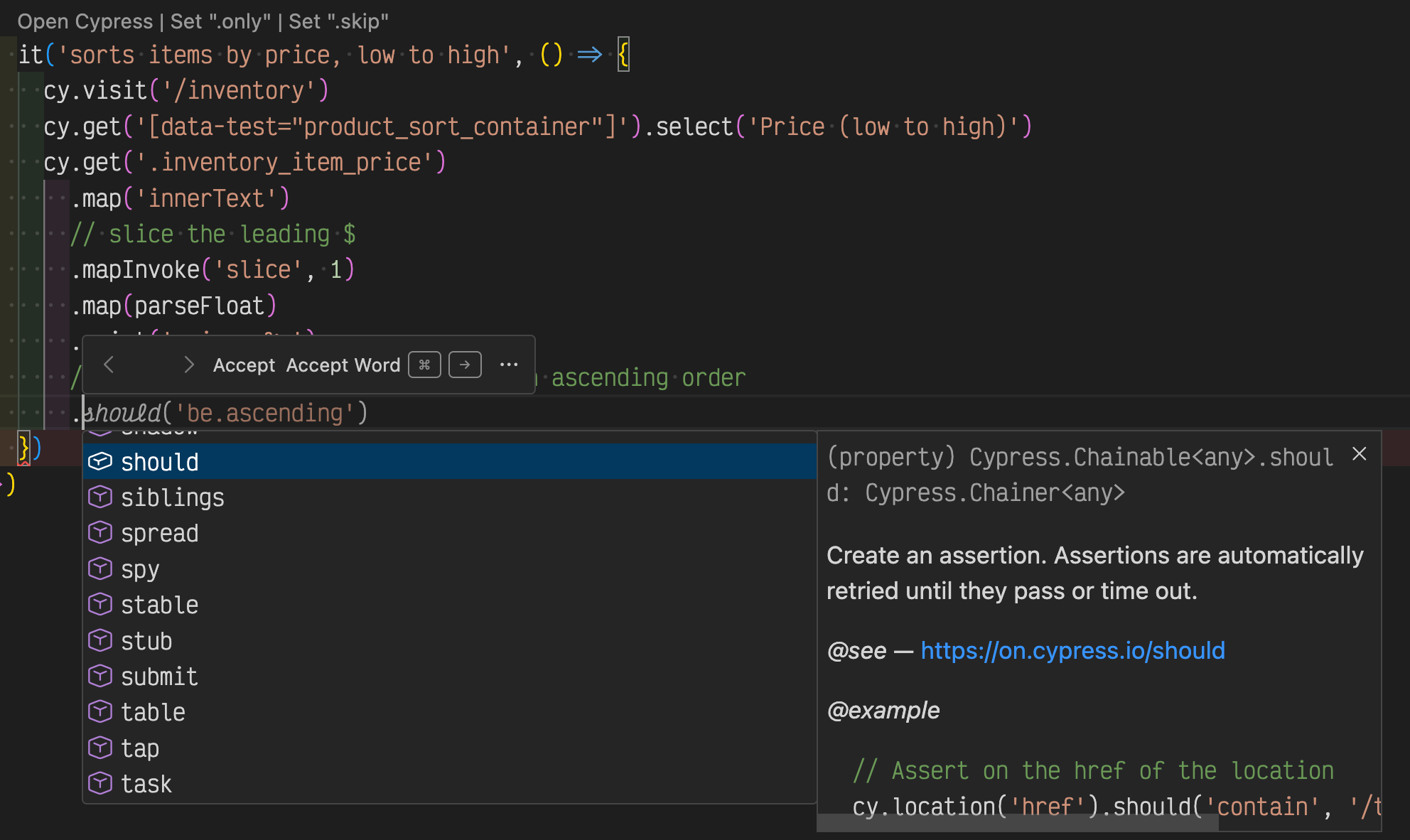Select the 'siblings' autocomplete suggestion
This screenshot has height=840, width=1410.
coord(173,497)
